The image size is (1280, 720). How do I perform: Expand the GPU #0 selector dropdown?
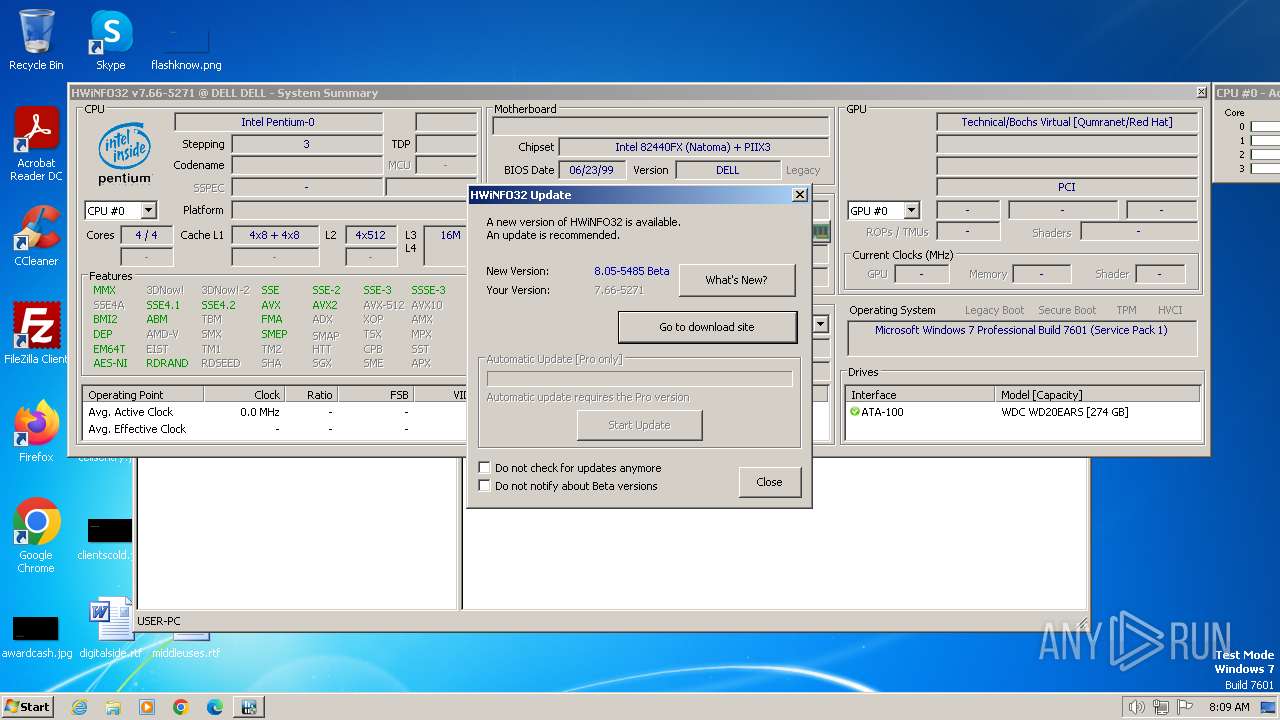(x=911, y=210)
